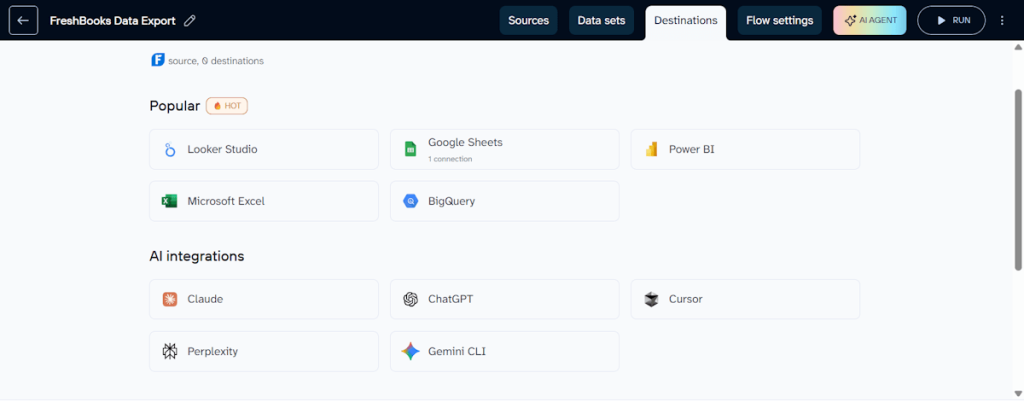The width and height of the screenshot is (1024, 402).
Task: Open the Flow settings tab
Action: click(780, 20)
